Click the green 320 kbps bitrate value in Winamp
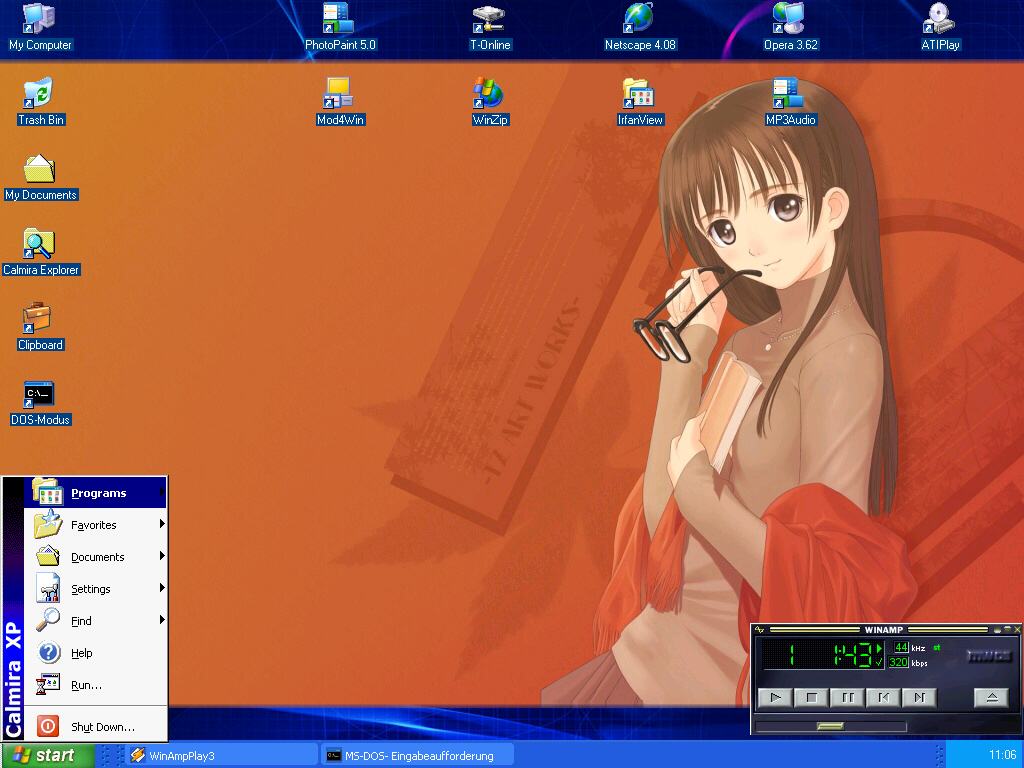1024x768 pixels. pyautogui.click(x=898, y=662)
